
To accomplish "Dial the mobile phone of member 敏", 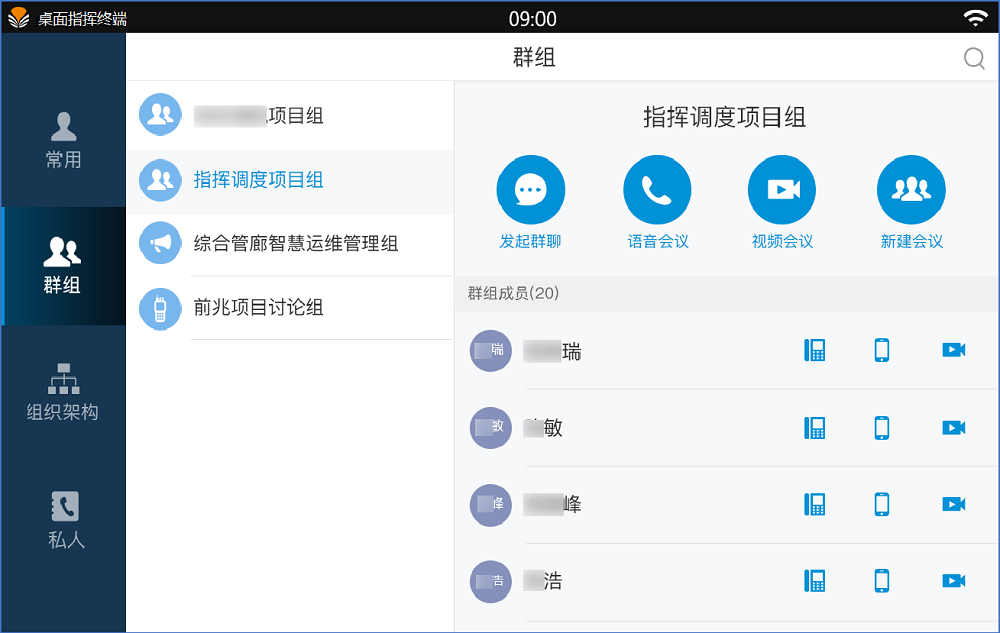I will pyautogui.click(x=881, y=428).
